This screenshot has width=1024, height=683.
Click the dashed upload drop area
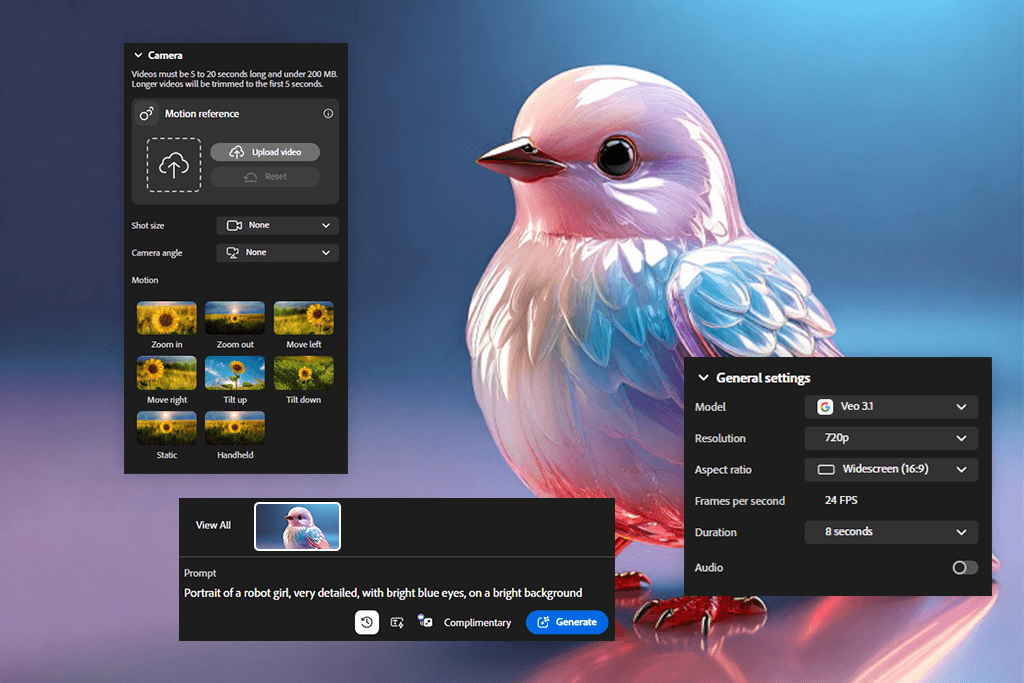[174, 165]
